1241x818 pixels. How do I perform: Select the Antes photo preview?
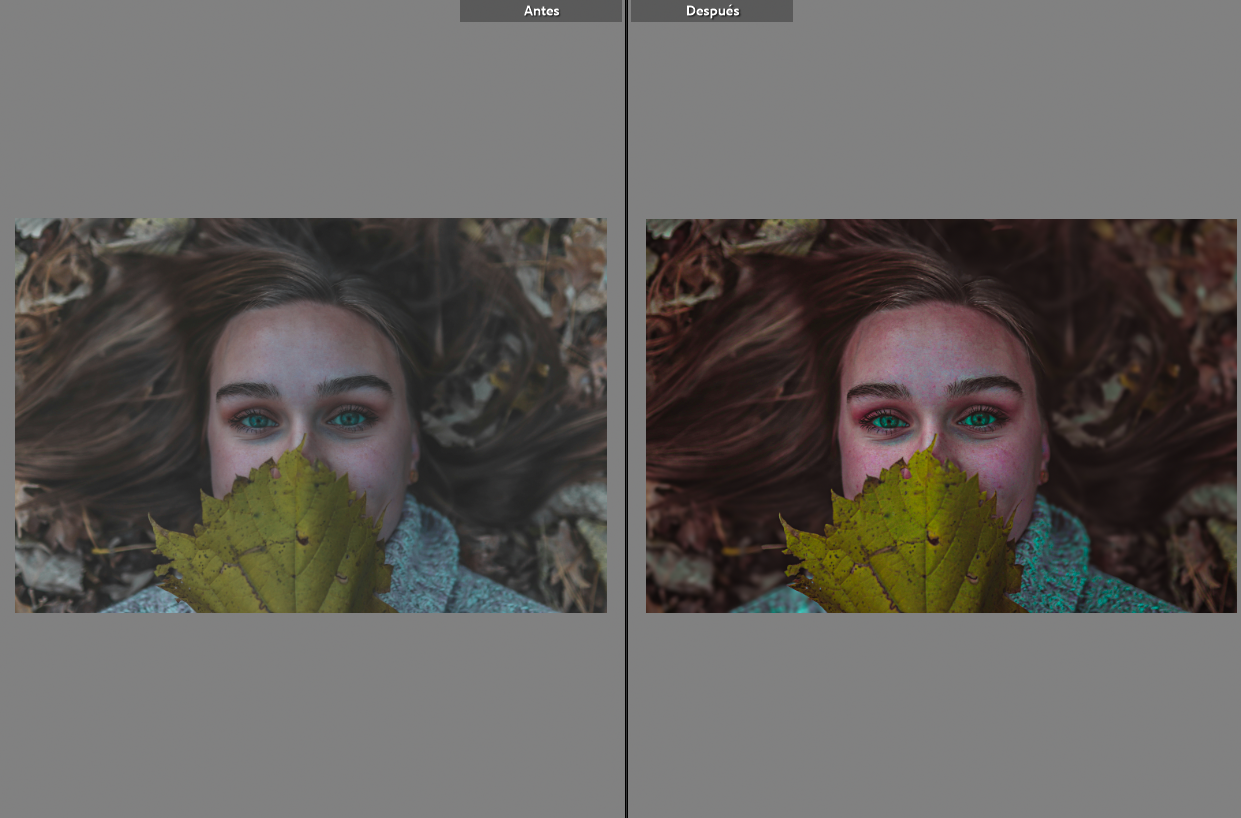pyautogui.click(x=311, y=415)
